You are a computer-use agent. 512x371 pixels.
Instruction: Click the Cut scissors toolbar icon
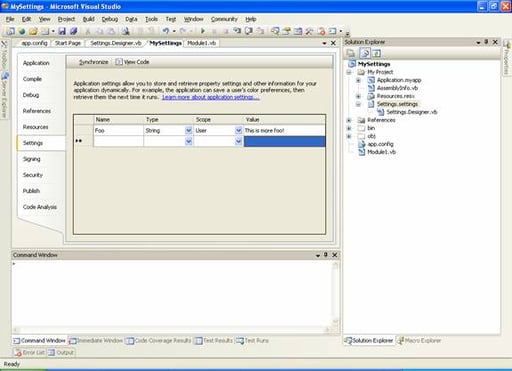88,31
